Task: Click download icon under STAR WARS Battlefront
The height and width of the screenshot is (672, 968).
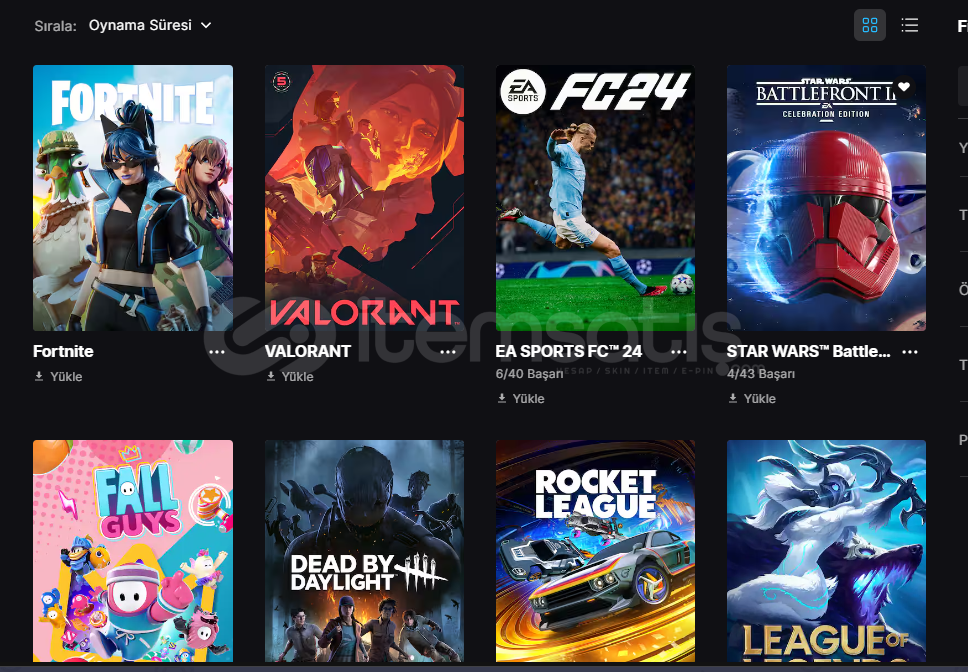Action: click(x=733, y=398)
